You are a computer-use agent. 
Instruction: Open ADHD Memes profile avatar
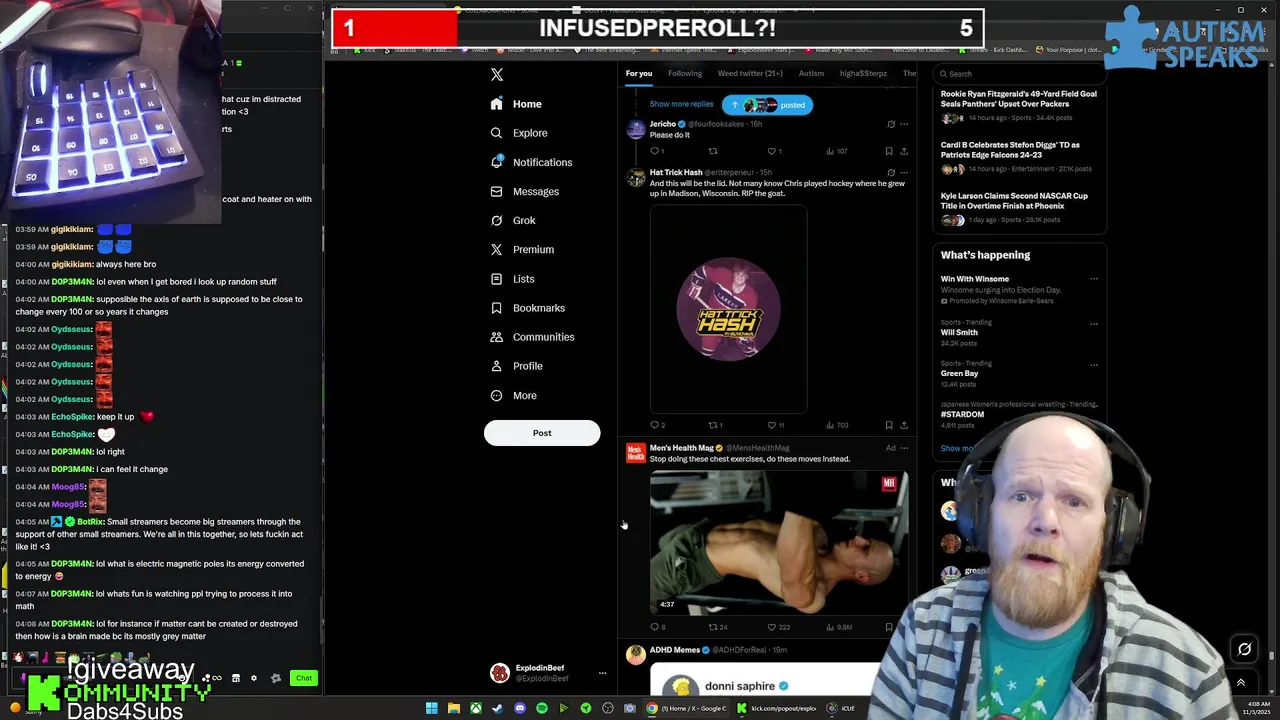click(636, 655)
